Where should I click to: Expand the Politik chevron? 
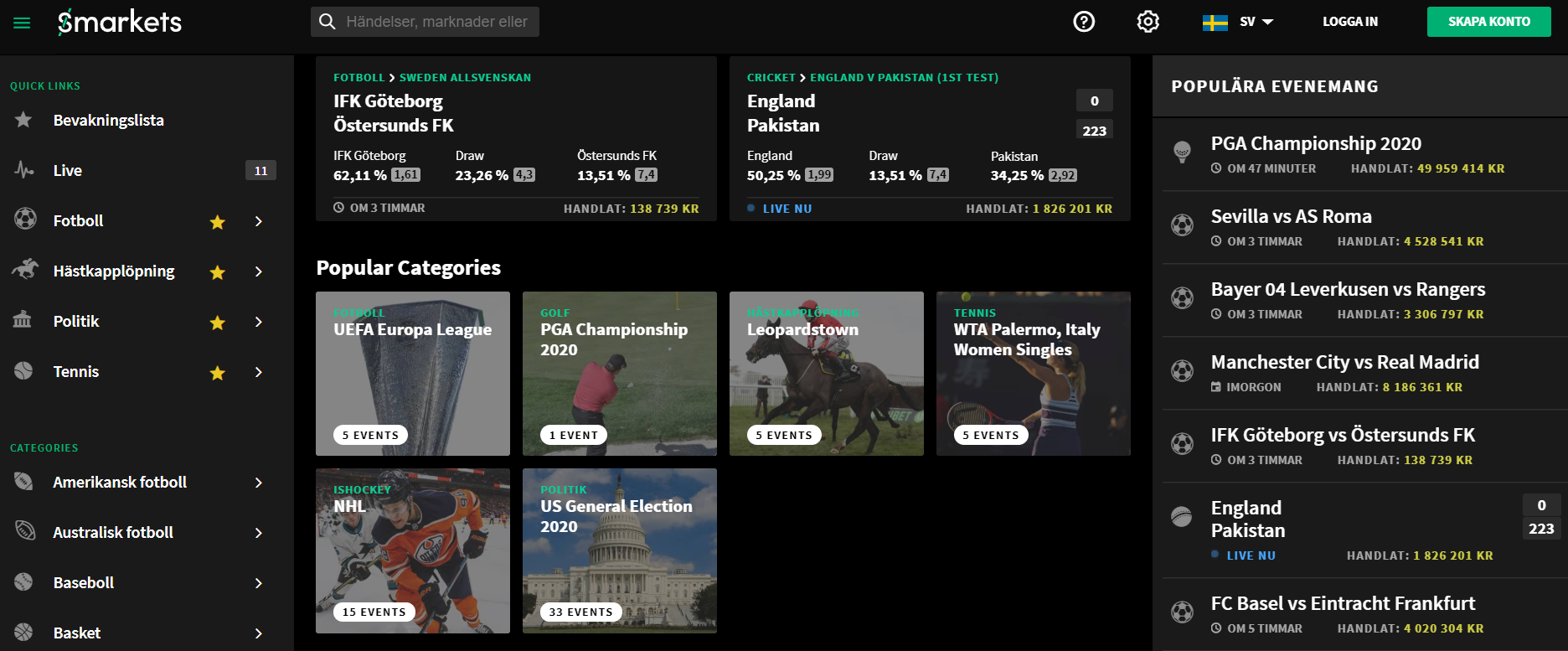pos(259,322)
